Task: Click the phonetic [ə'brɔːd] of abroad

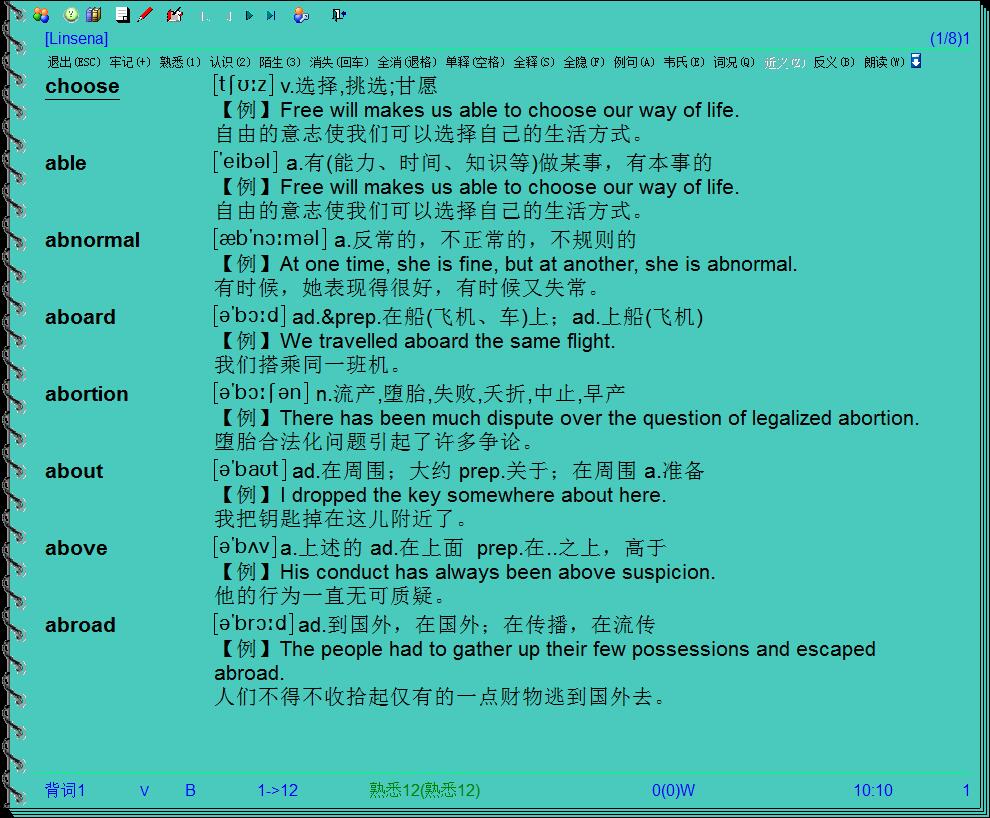Action: 253,624
